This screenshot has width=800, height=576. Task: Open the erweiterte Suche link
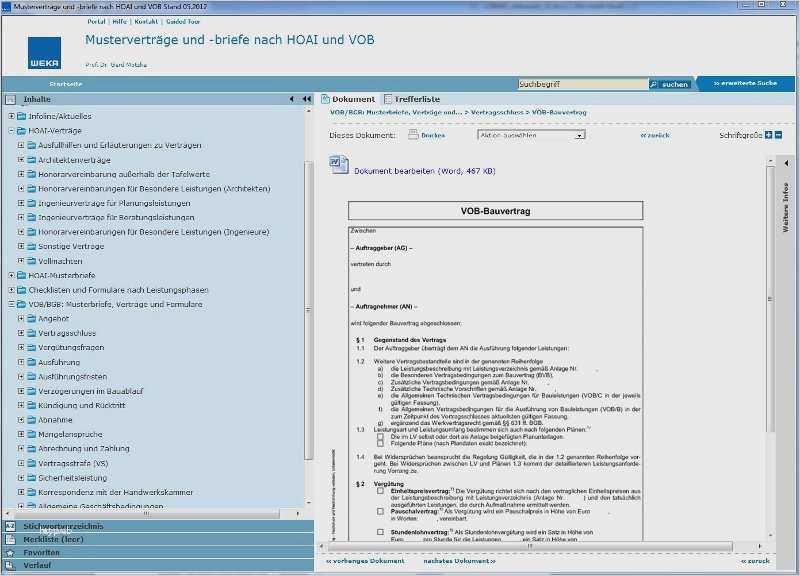745,83
